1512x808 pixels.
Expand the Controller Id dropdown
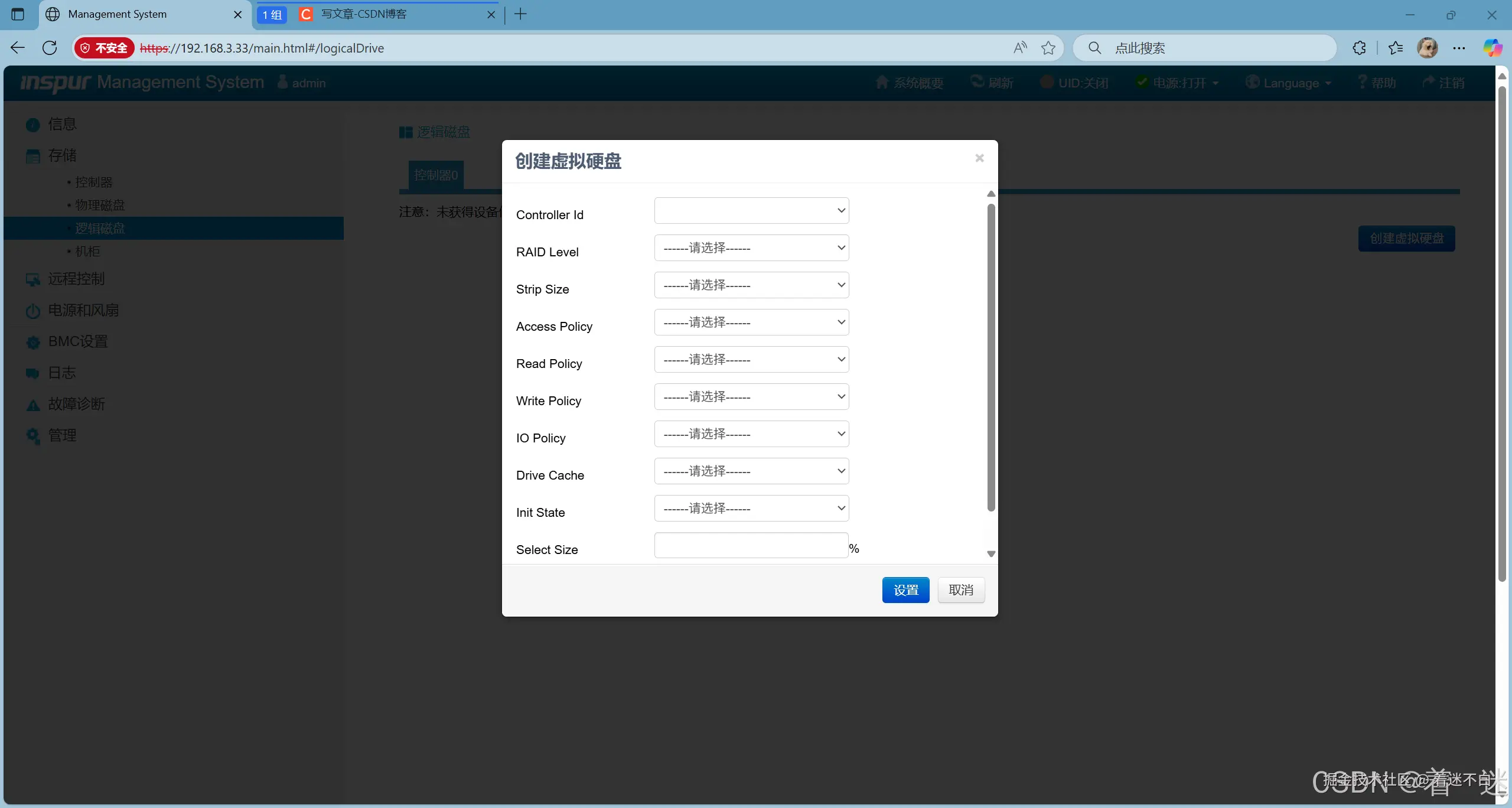tap(751, 211)
